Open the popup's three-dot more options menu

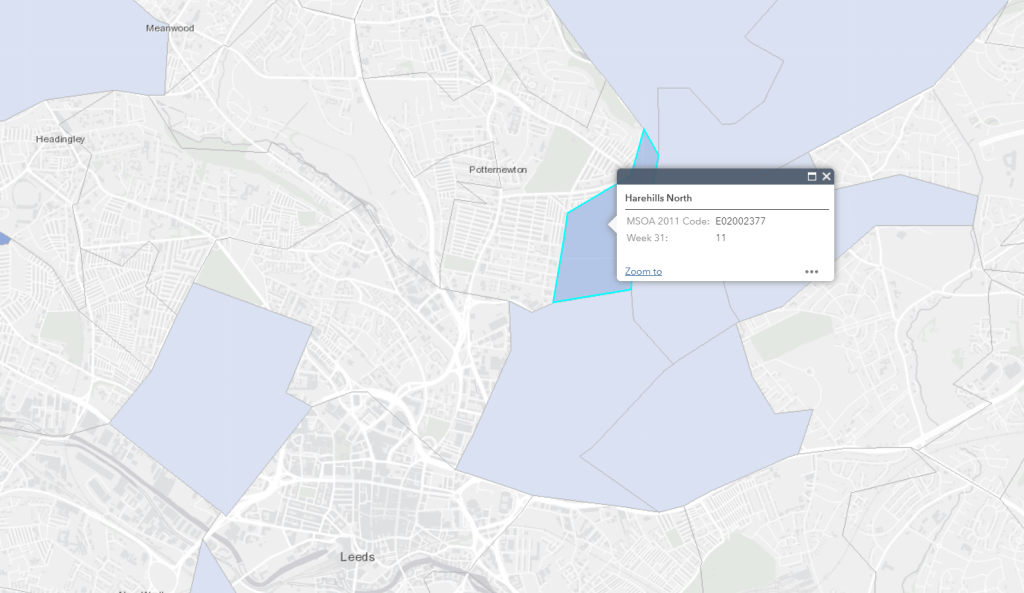(811, 271)
